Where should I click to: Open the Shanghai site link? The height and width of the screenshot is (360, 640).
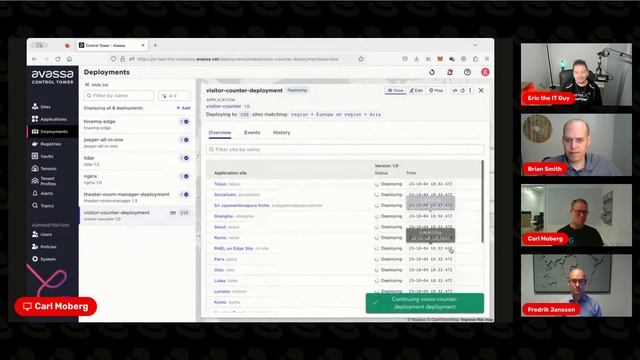[x=224, y=216]
